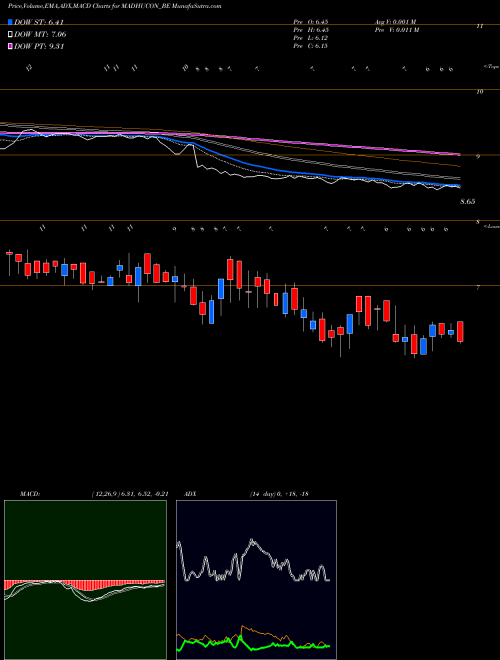Click the ADX panel title

pyautogui.click(x=191, y=494)
